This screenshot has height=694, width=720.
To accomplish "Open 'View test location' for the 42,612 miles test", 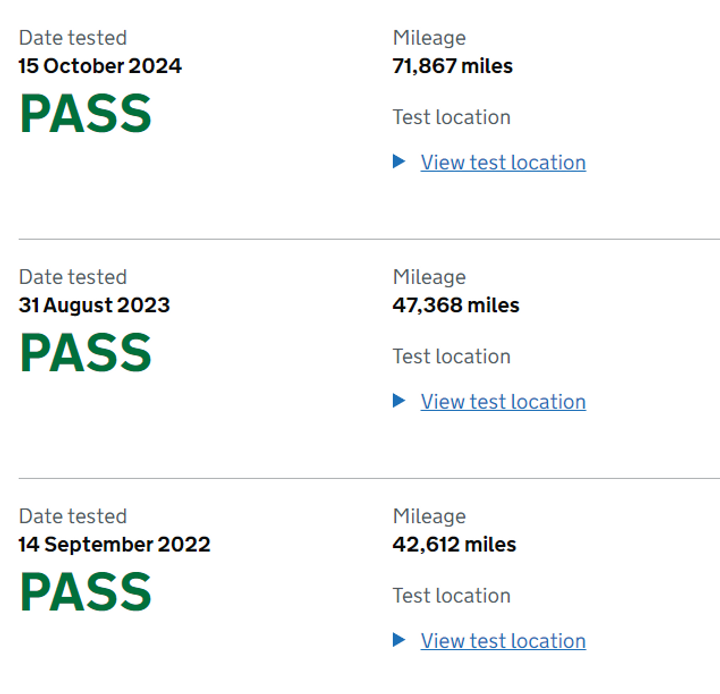I will coord(503,640).
